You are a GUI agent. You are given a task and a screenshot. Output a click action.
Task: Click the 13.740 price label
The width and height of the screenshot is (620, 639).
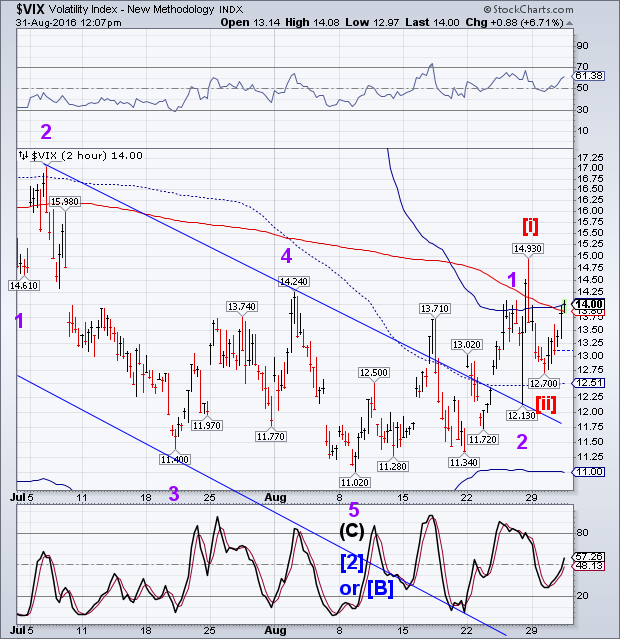pos(242,306)
